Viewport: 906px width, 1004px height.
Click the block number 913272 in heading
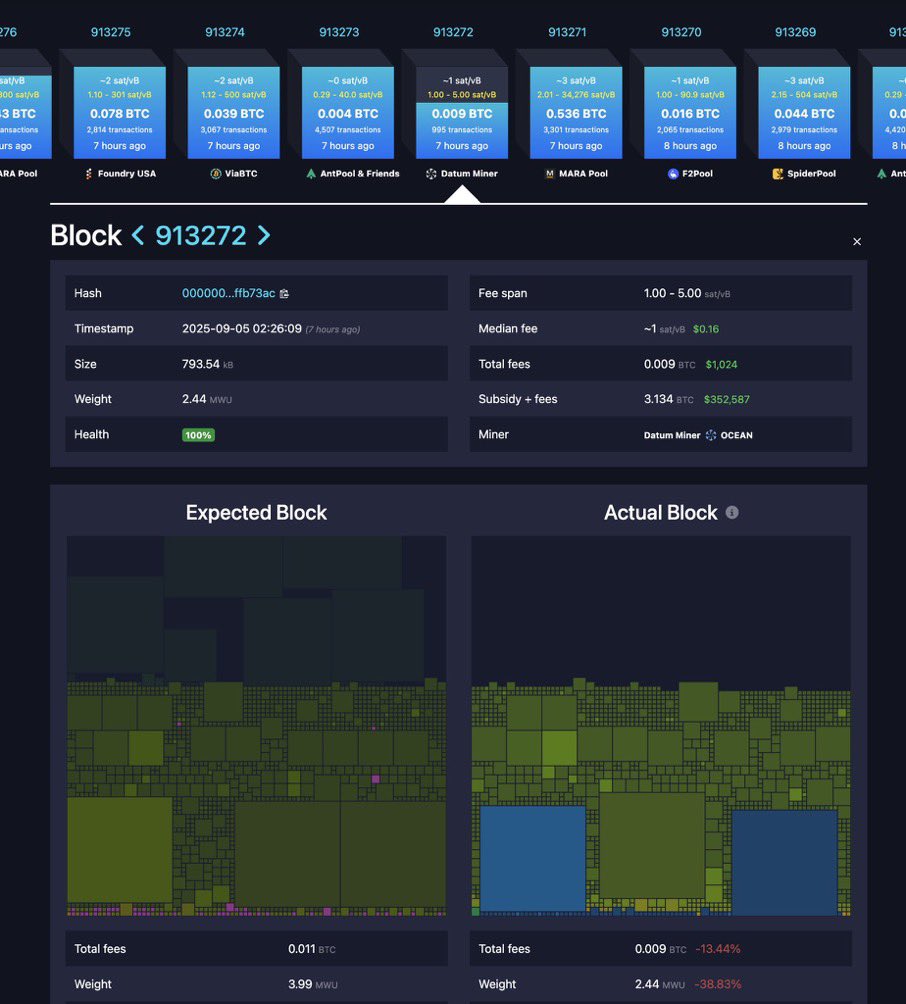tap(200, 236)
